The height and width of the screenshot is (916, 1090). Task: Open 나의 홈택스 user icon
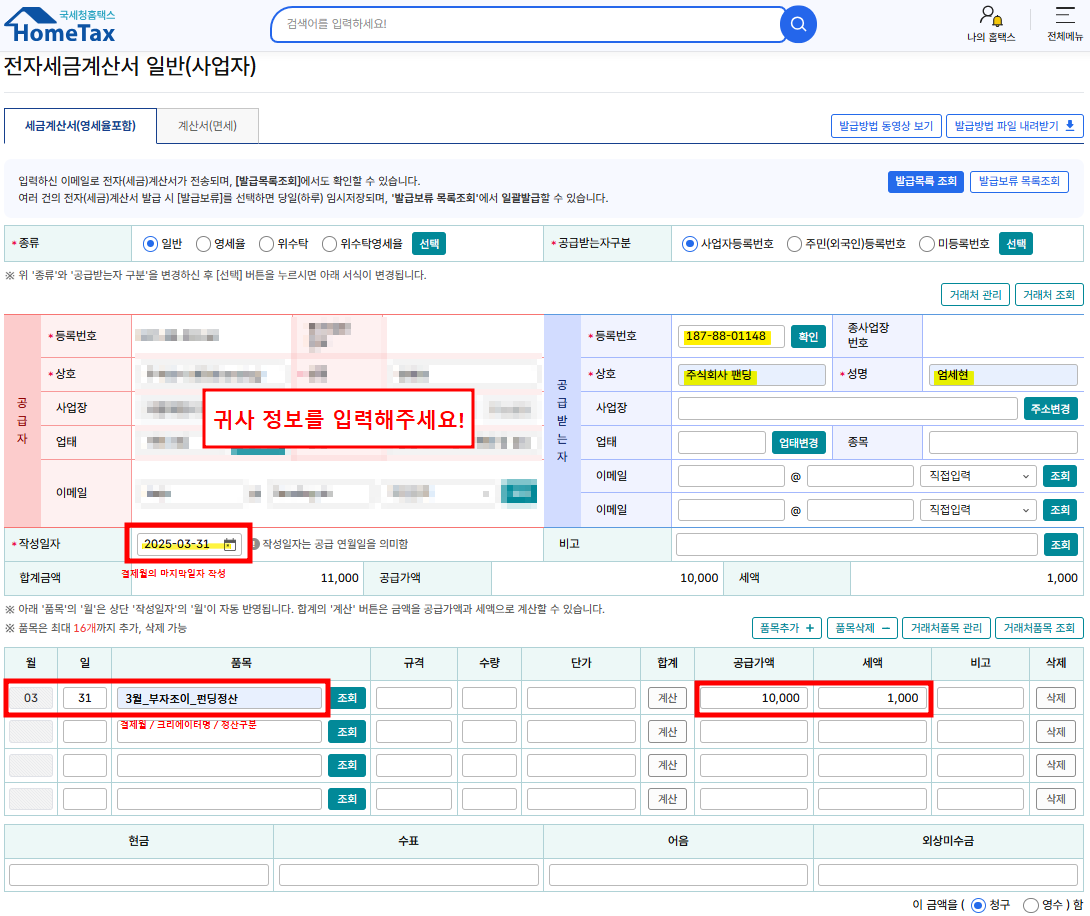tap(991, 16)
